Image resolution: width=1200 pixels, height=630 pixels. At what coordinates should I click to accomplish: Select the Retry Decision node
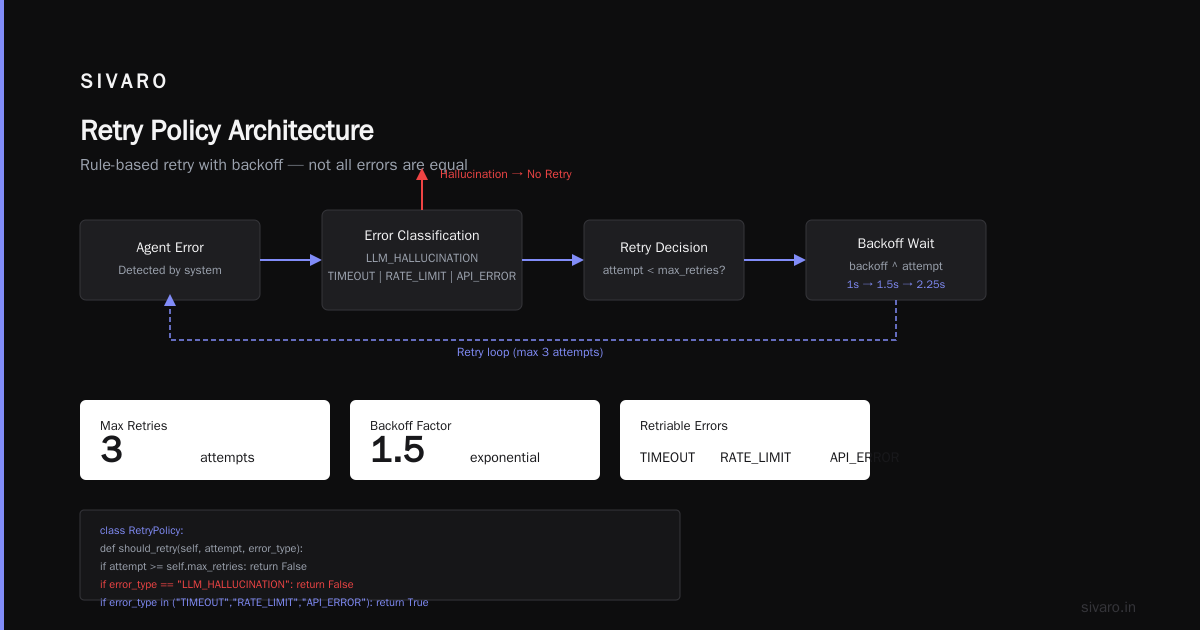click(x=664, y=260)
